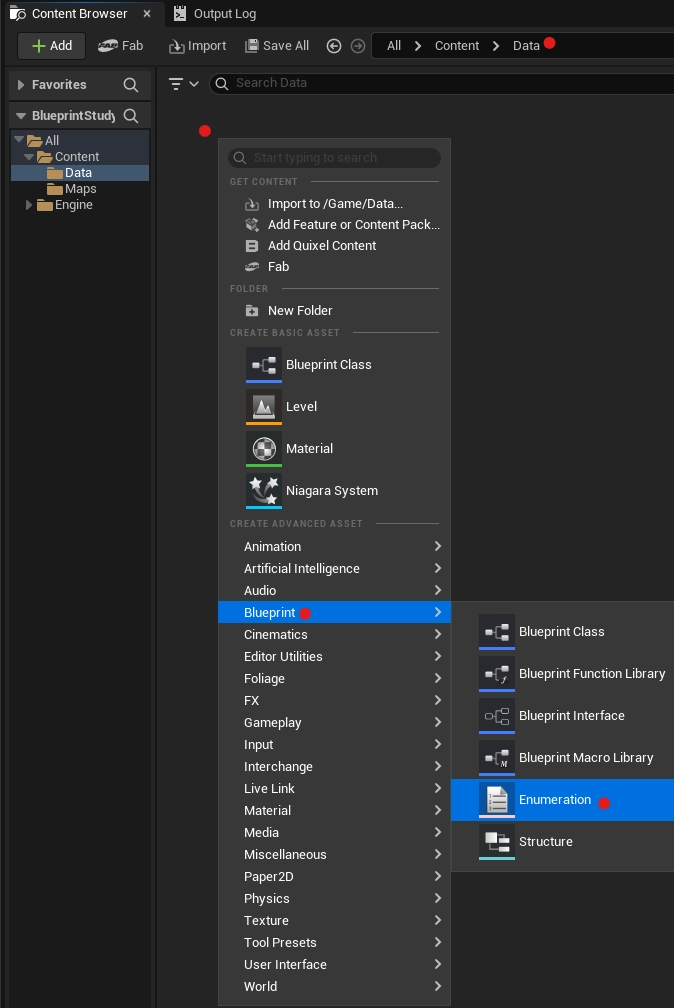674x1008 pixels.
Task: Open the Cinematics submenu
Action: tap(334, 634)
